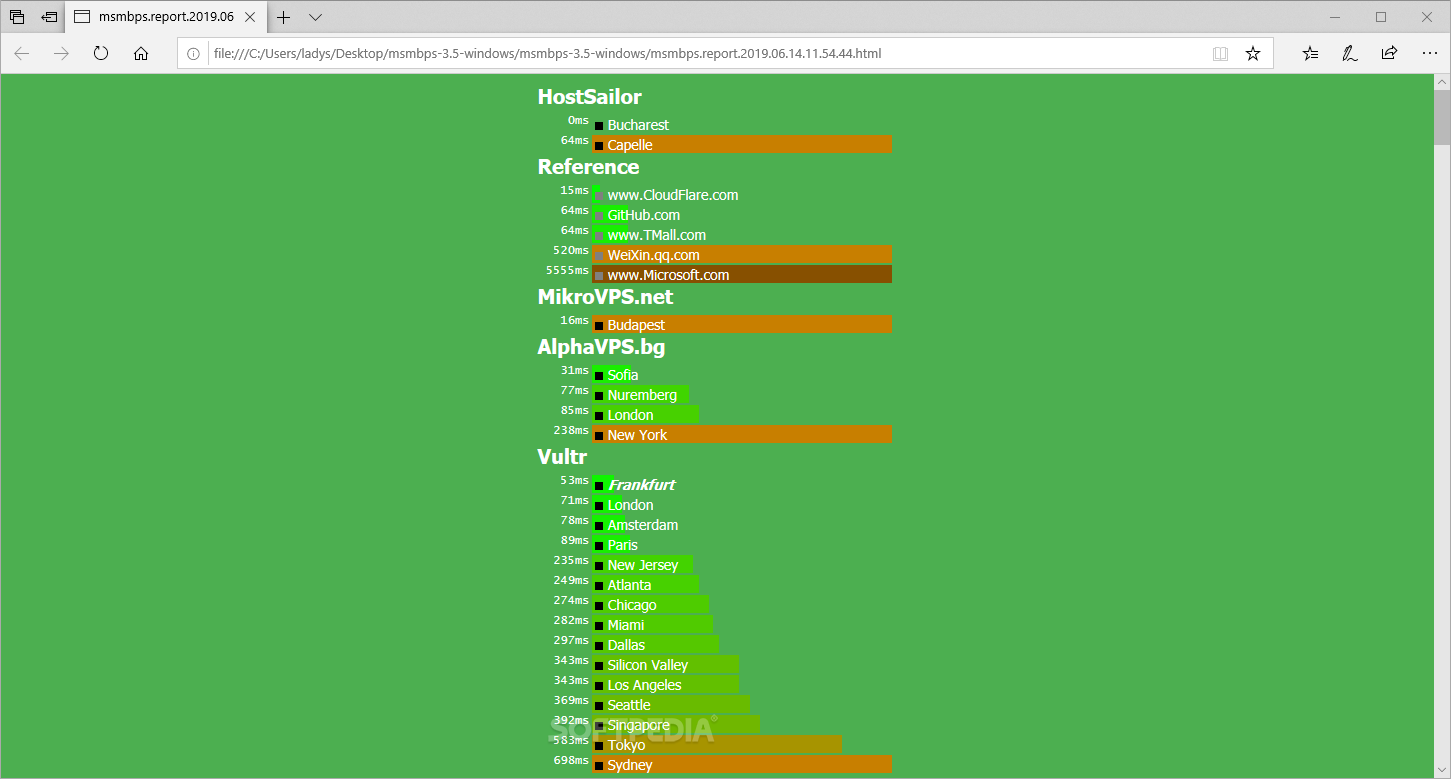
Task: Add notes with the pen icon
Action: pyautogui.click(x=1350, y=54)
